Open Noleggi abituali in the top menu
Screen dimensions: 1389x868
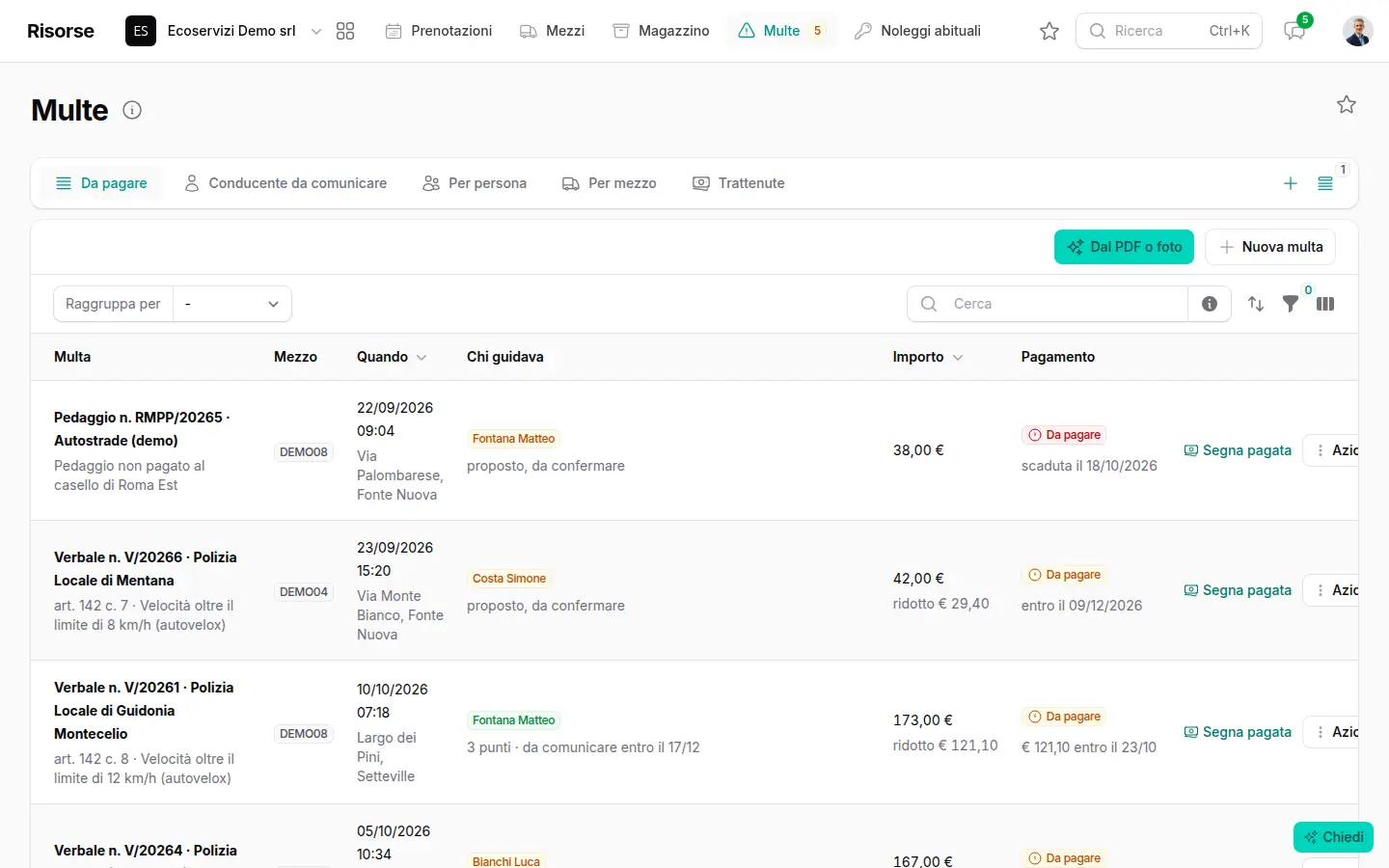pos(918,31)
